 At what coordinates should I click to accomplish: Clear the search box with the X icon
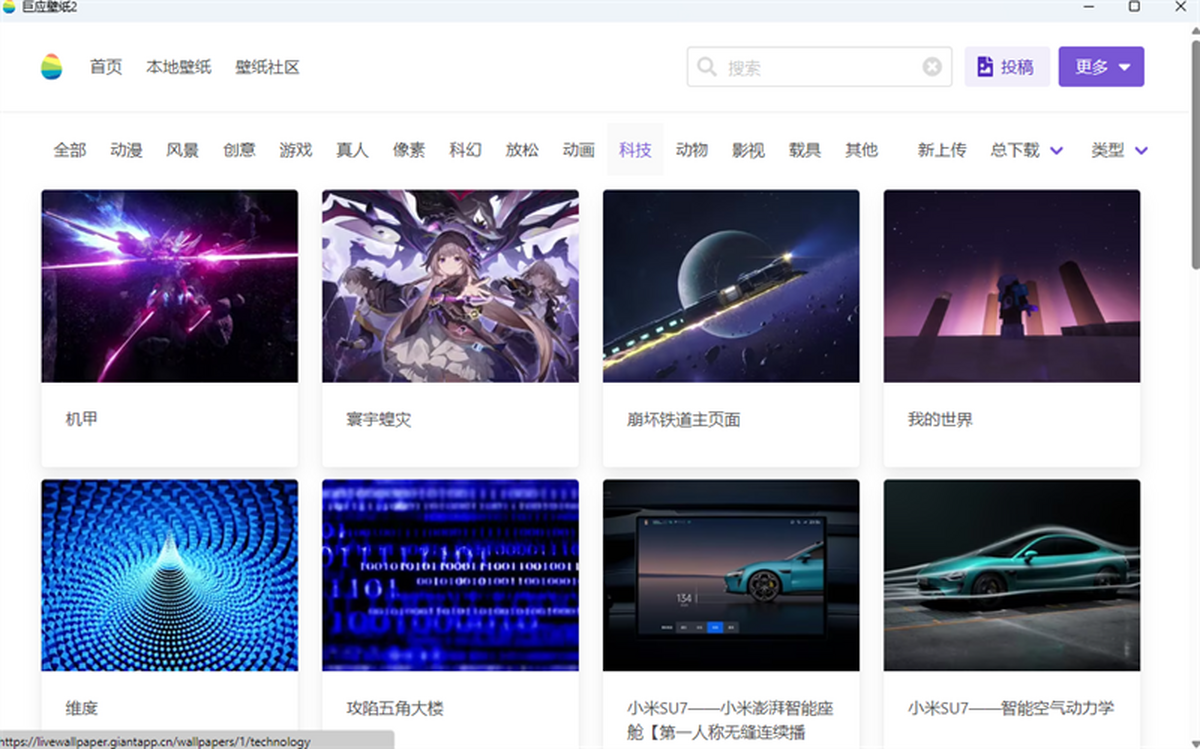932,67
